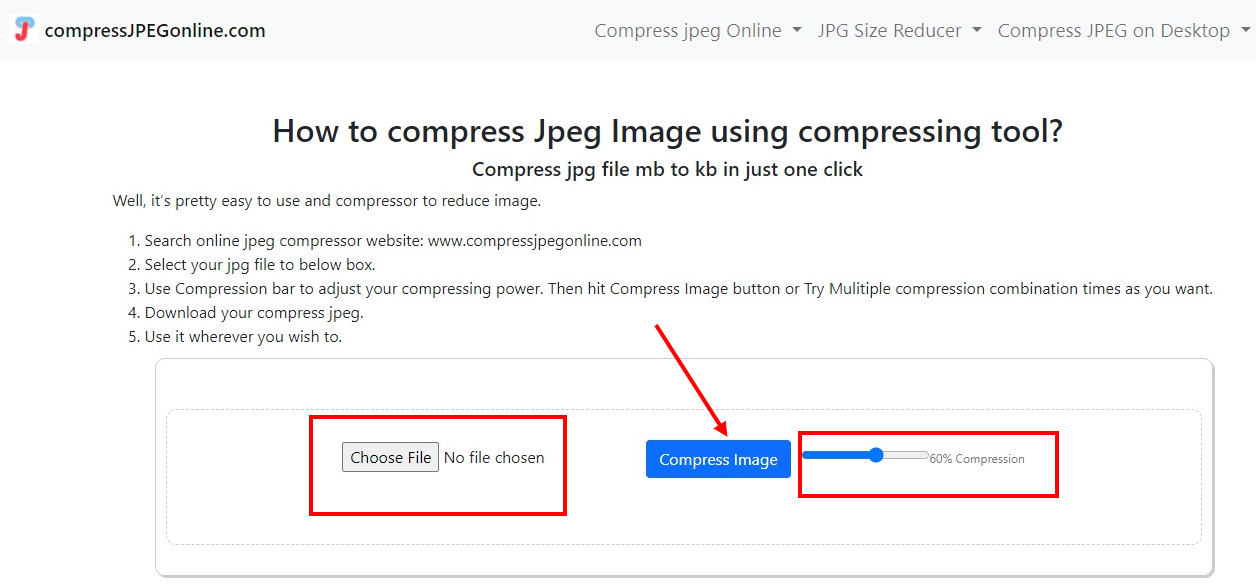Screen dimensions: 1256x585
Task: Click the Use it wherever you wish step
Action: 243,337
